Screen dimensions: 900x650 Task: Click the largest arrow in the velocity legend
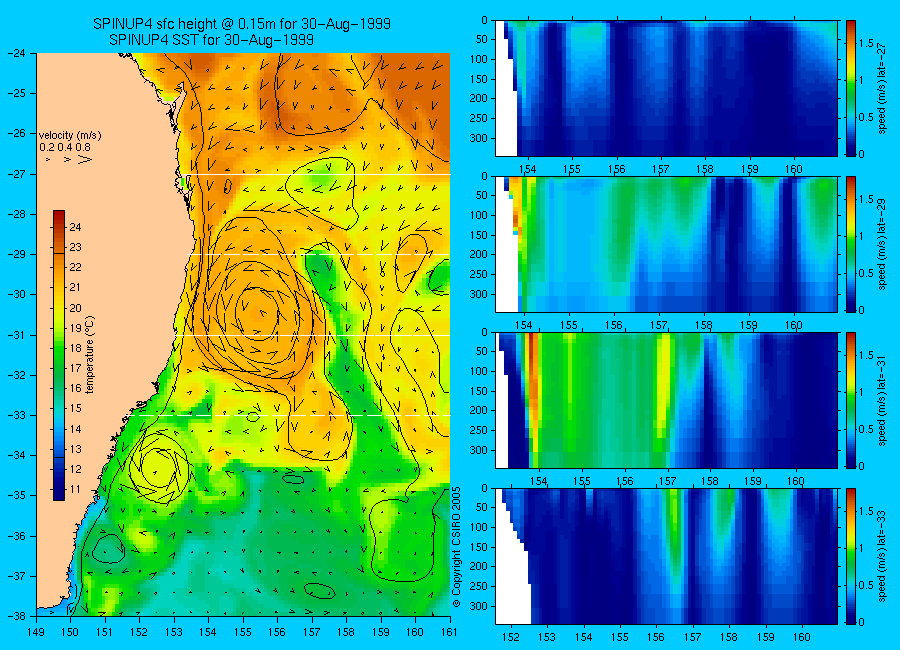click(x=85, y=159)
